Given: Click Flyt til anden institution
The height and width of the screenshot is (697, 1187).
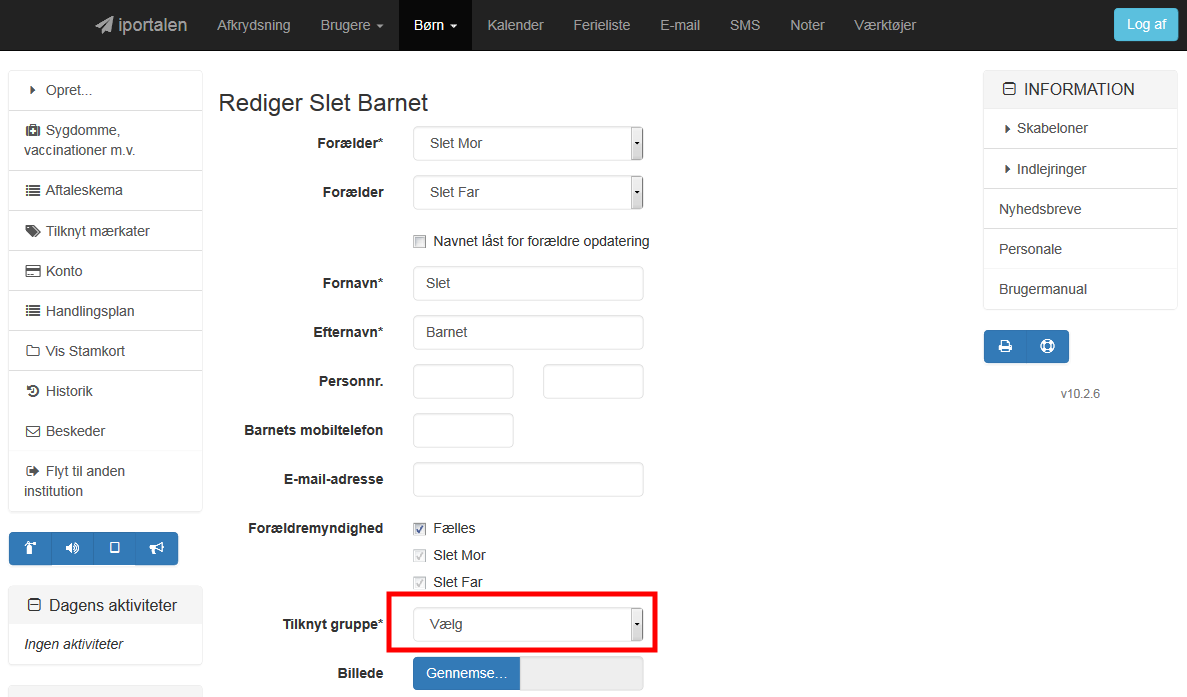Looking at the screenshot, I should point(105,481).
